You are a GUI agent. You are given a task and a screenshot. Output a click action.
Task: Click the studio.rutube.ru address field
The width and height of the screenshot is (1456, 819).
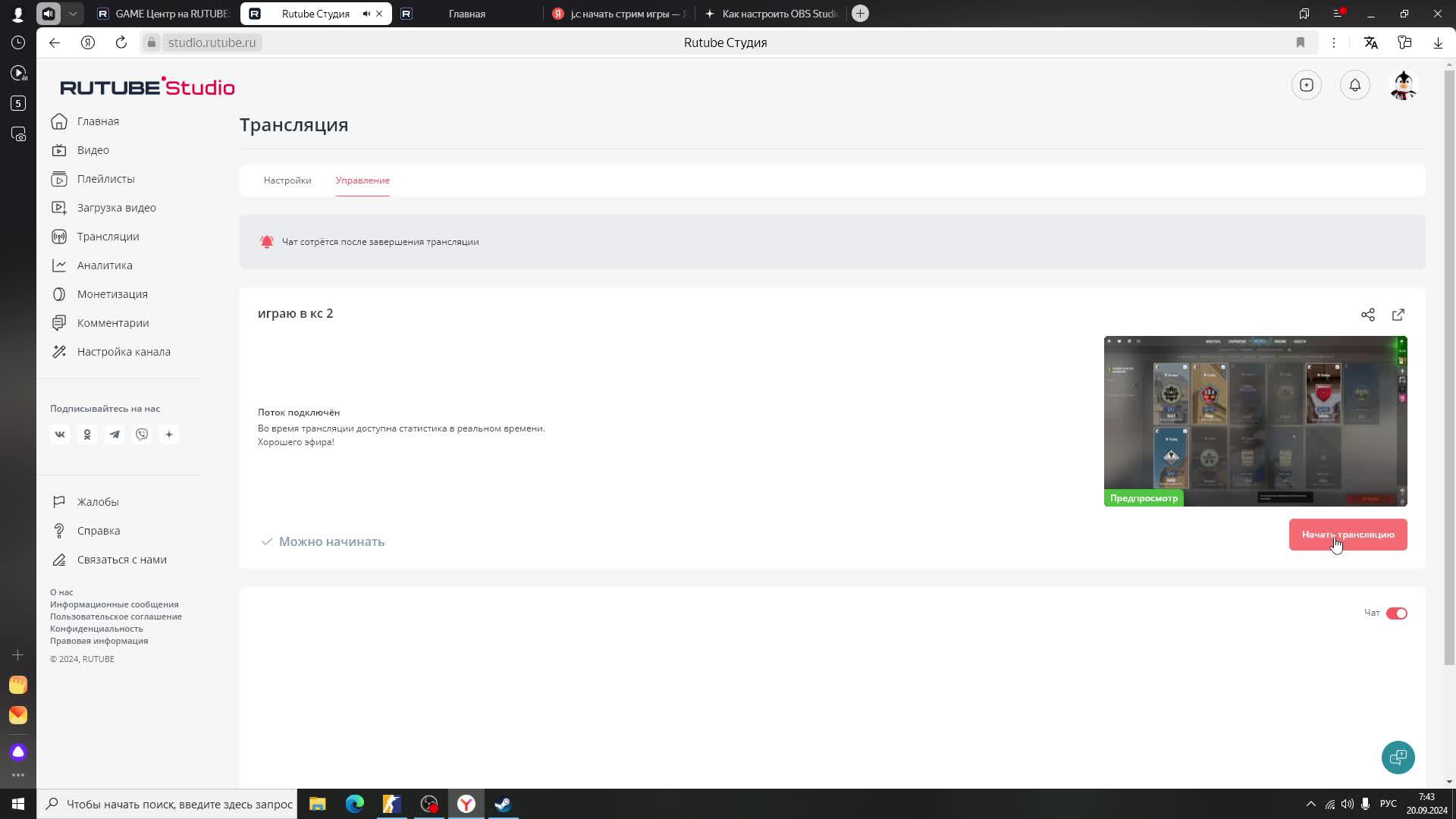[x=212, y=42]
